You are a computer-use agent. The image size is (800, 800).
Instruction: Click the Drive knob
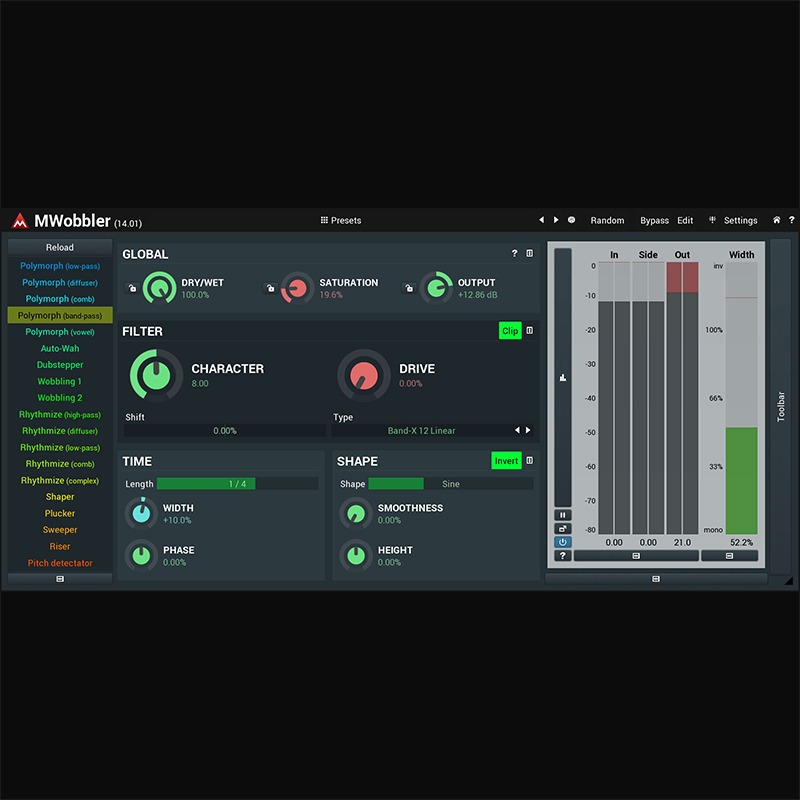click(x=364, y=376)
